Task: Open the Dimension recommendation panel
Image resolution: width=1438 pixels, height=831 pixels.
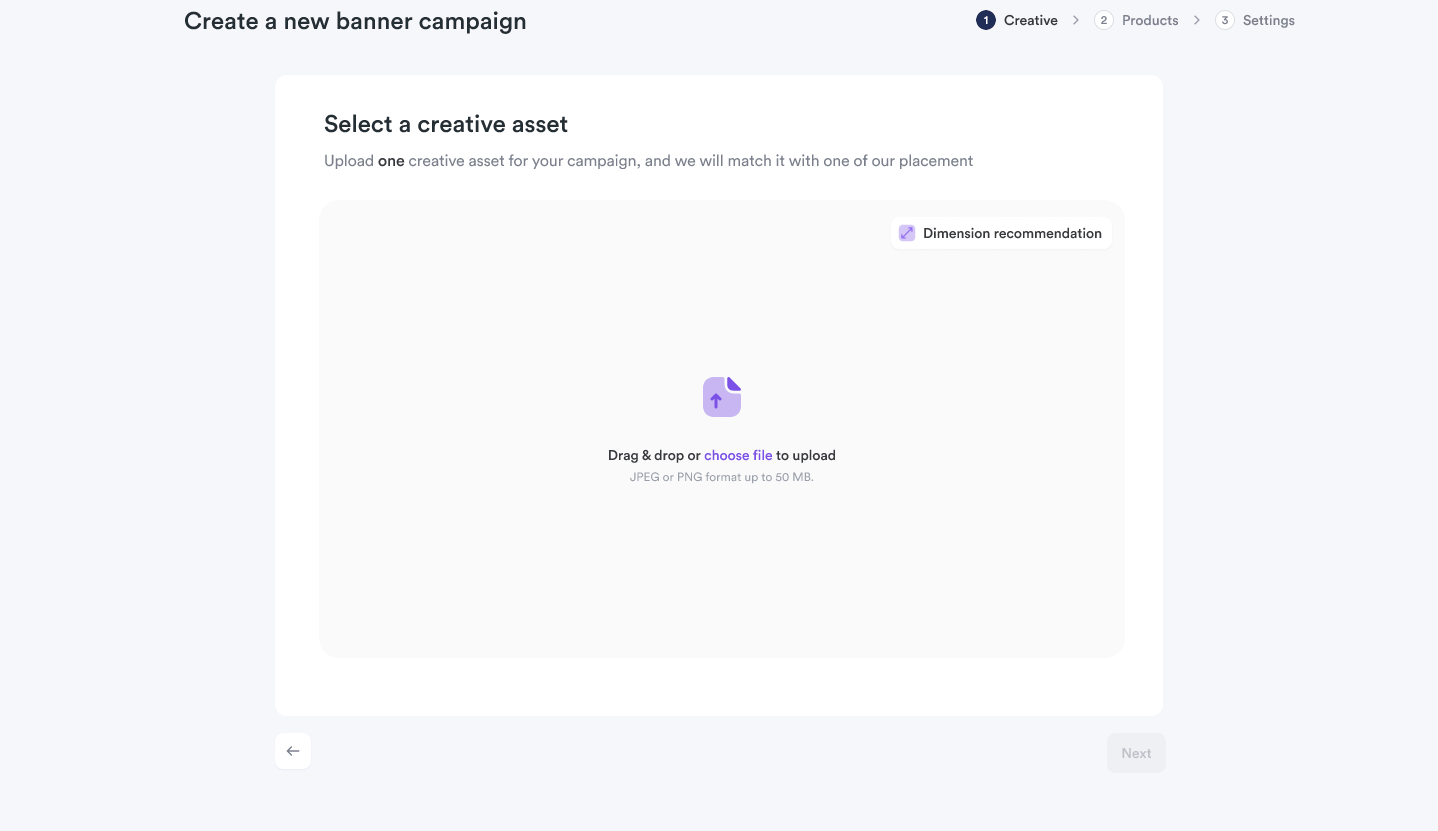Action: point(1001,232)
